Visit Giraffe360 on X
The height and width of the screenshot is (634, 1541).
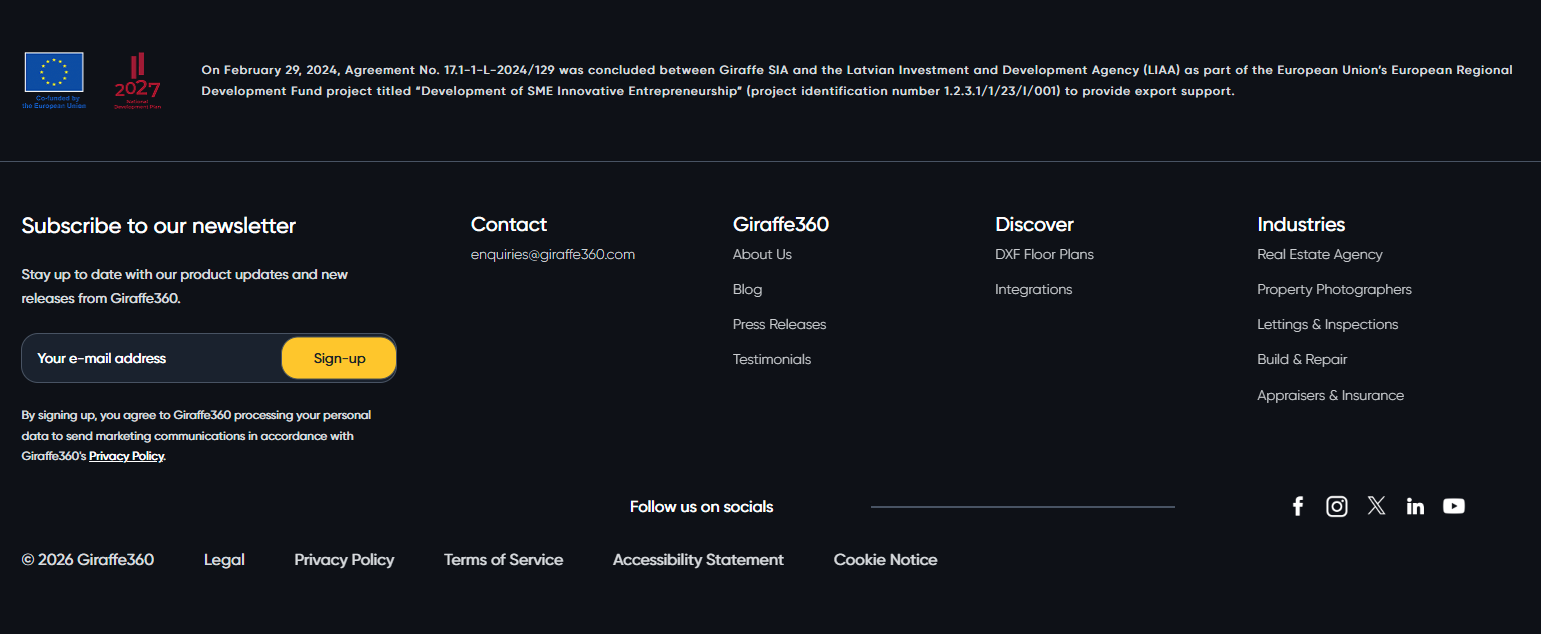1376,506
